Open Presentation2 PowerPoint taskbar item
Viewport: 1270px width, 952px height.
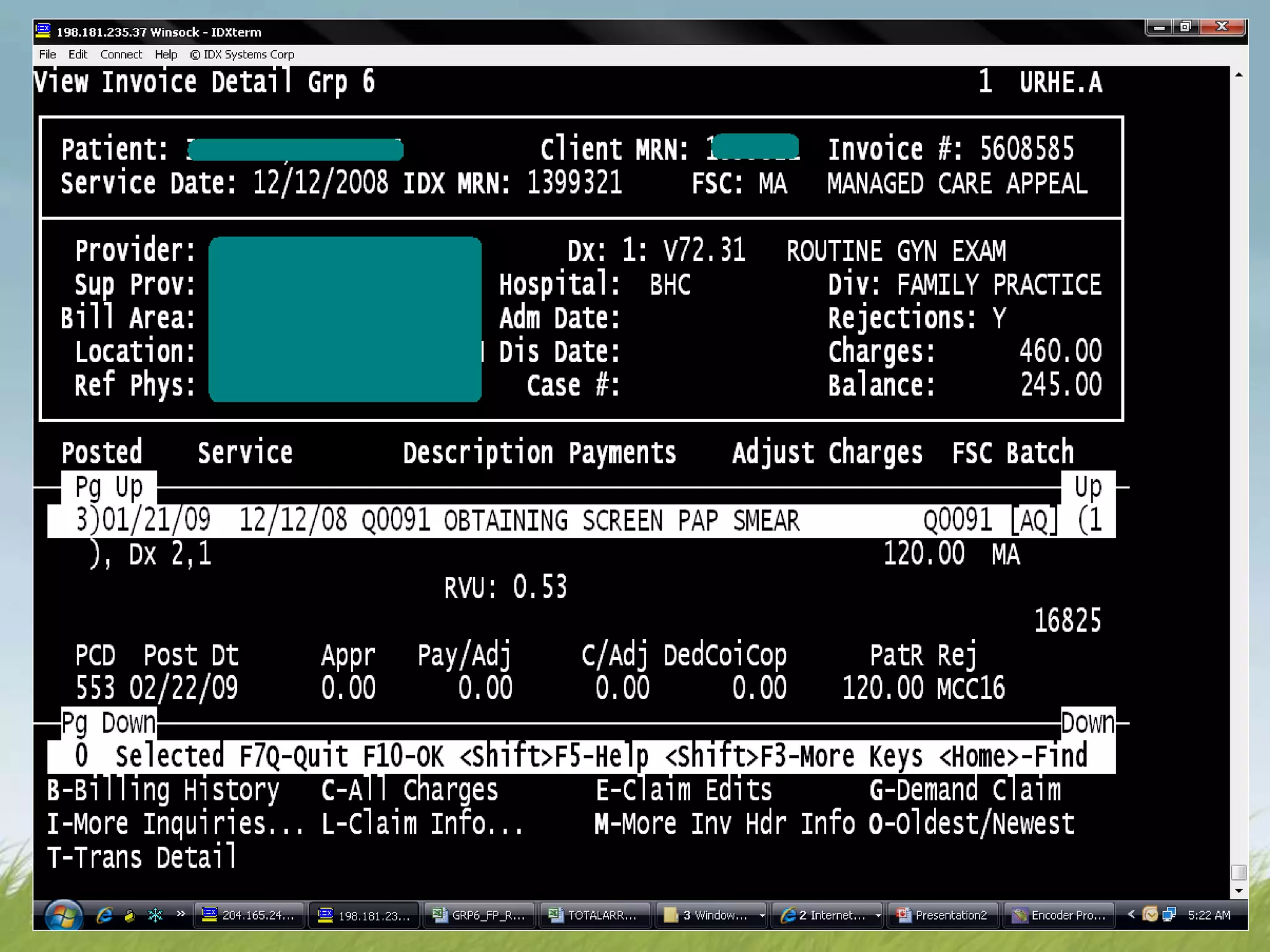(x=943, y=915)
